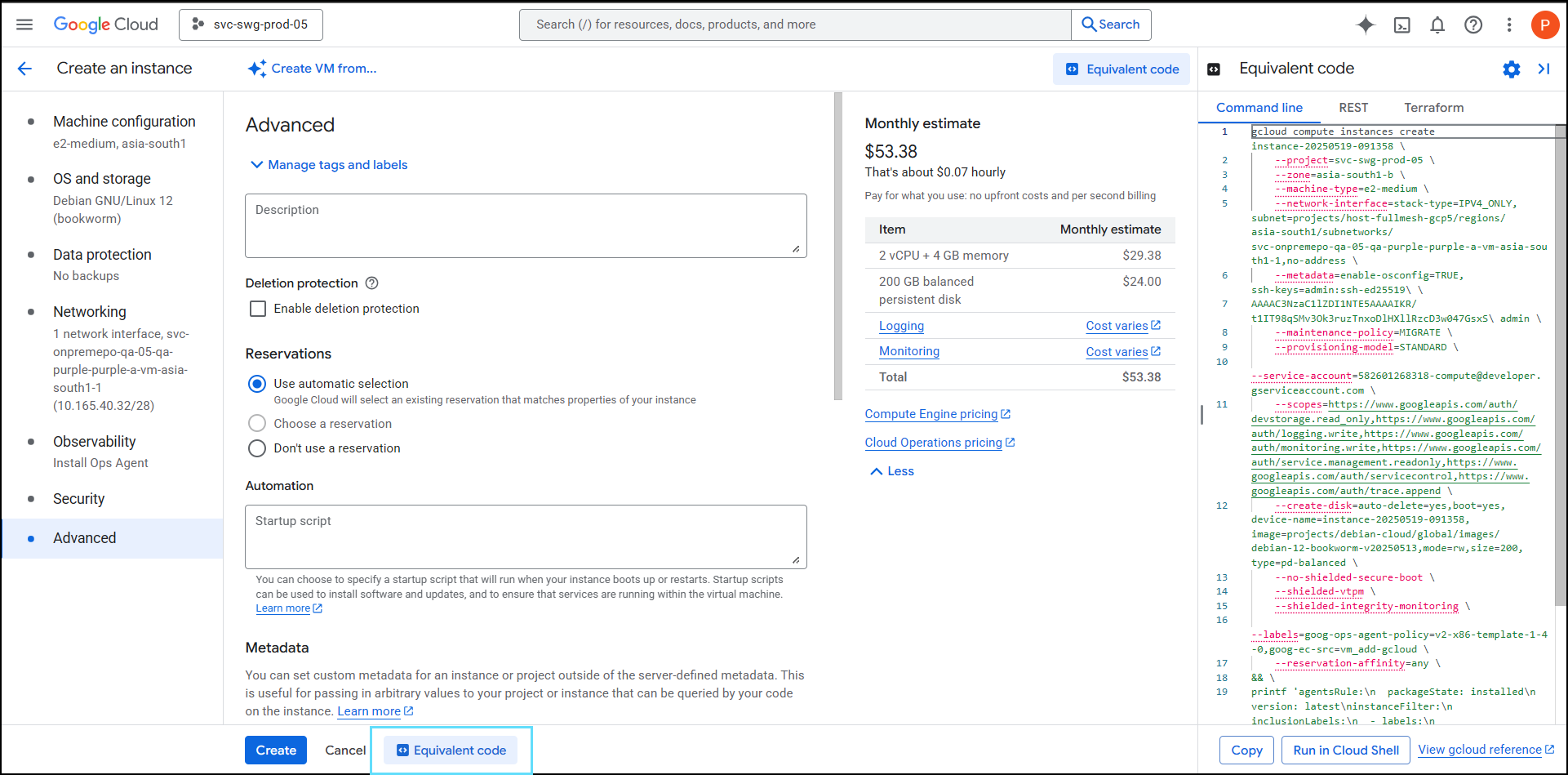Open the main navigation hamburger menu
The width and height of the screenshot is (1568, 775).
[24, 24]
